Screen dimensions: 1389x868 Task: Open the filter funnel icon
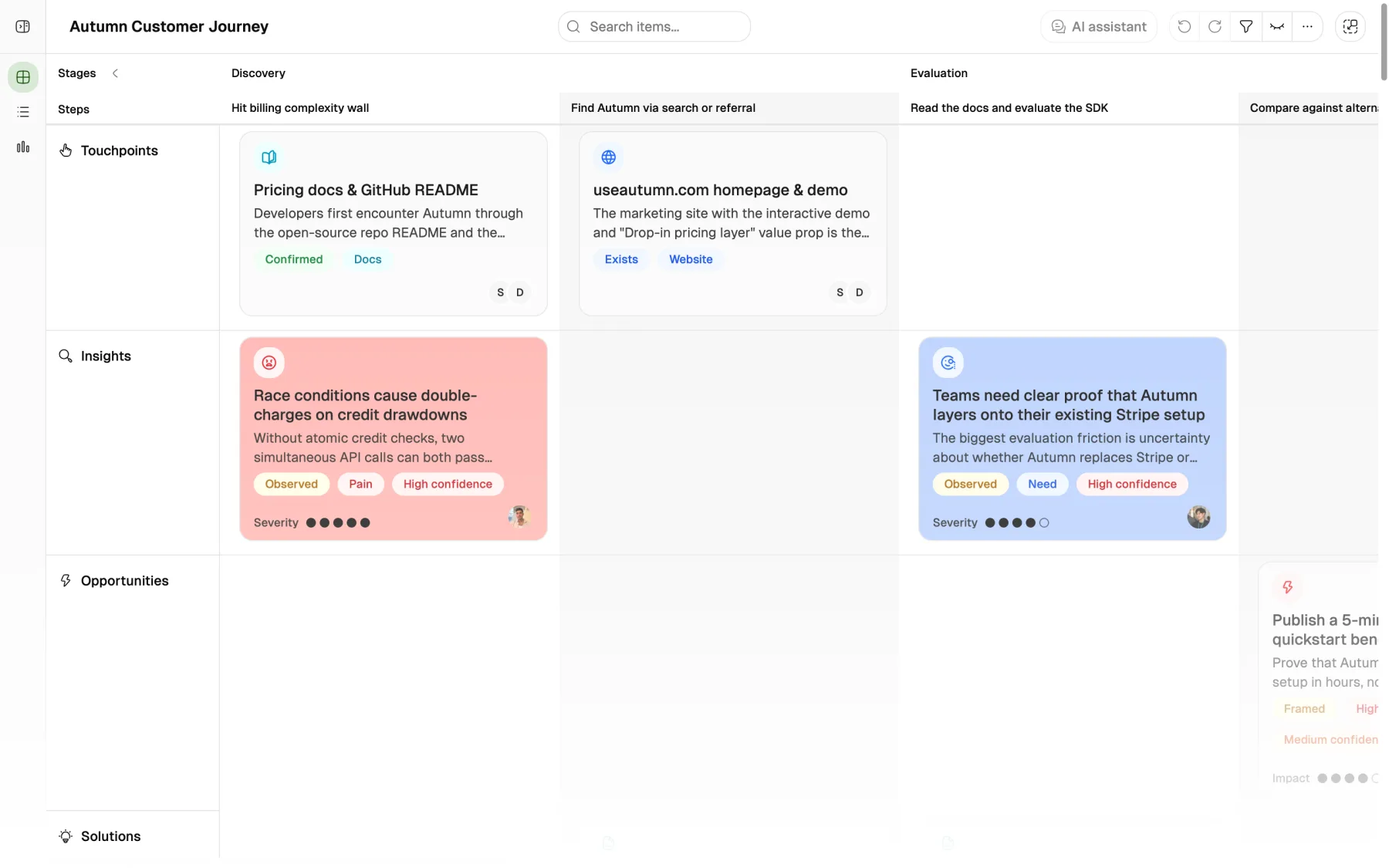tap(1245, 26)
